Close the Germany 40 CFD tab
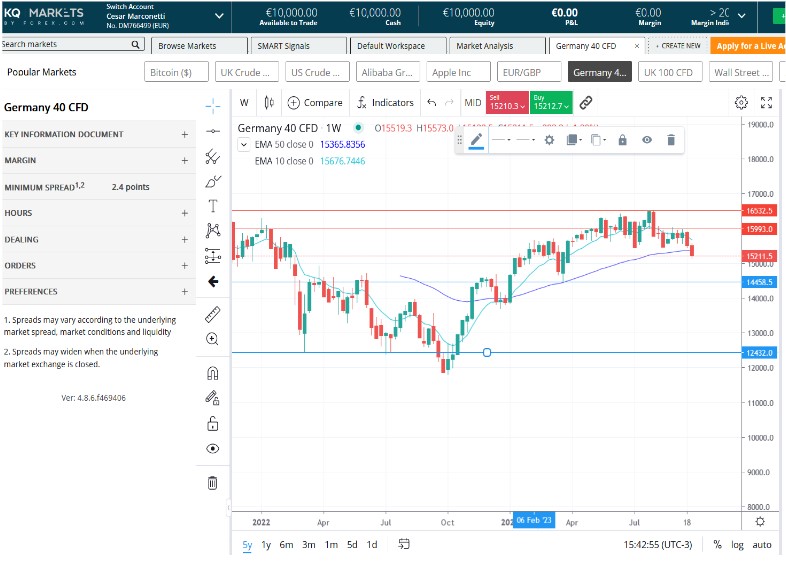The height and width of the screenshot is (570, 786). pyautogui.click(x=637, y=46)
